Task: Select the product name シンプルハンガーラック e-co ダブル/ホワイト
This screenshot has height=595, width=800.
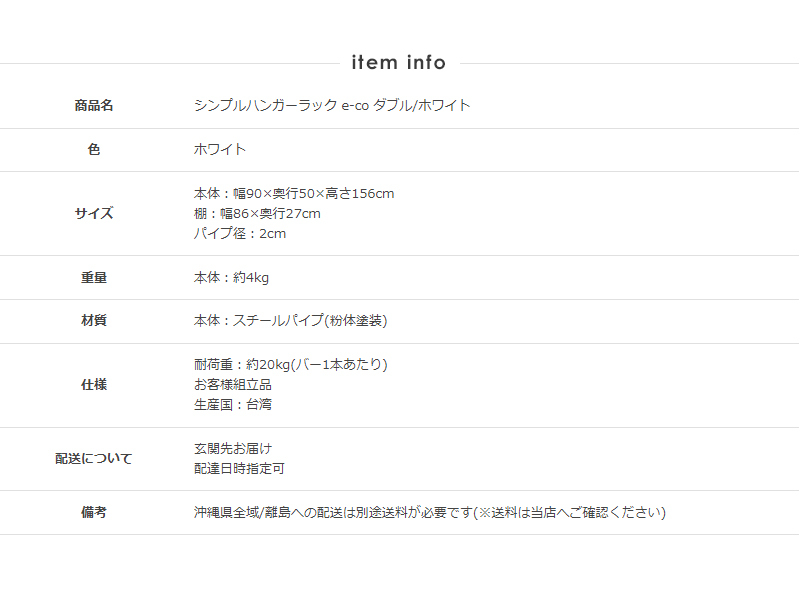Action: pyautogui.click(x=331, y=106)
